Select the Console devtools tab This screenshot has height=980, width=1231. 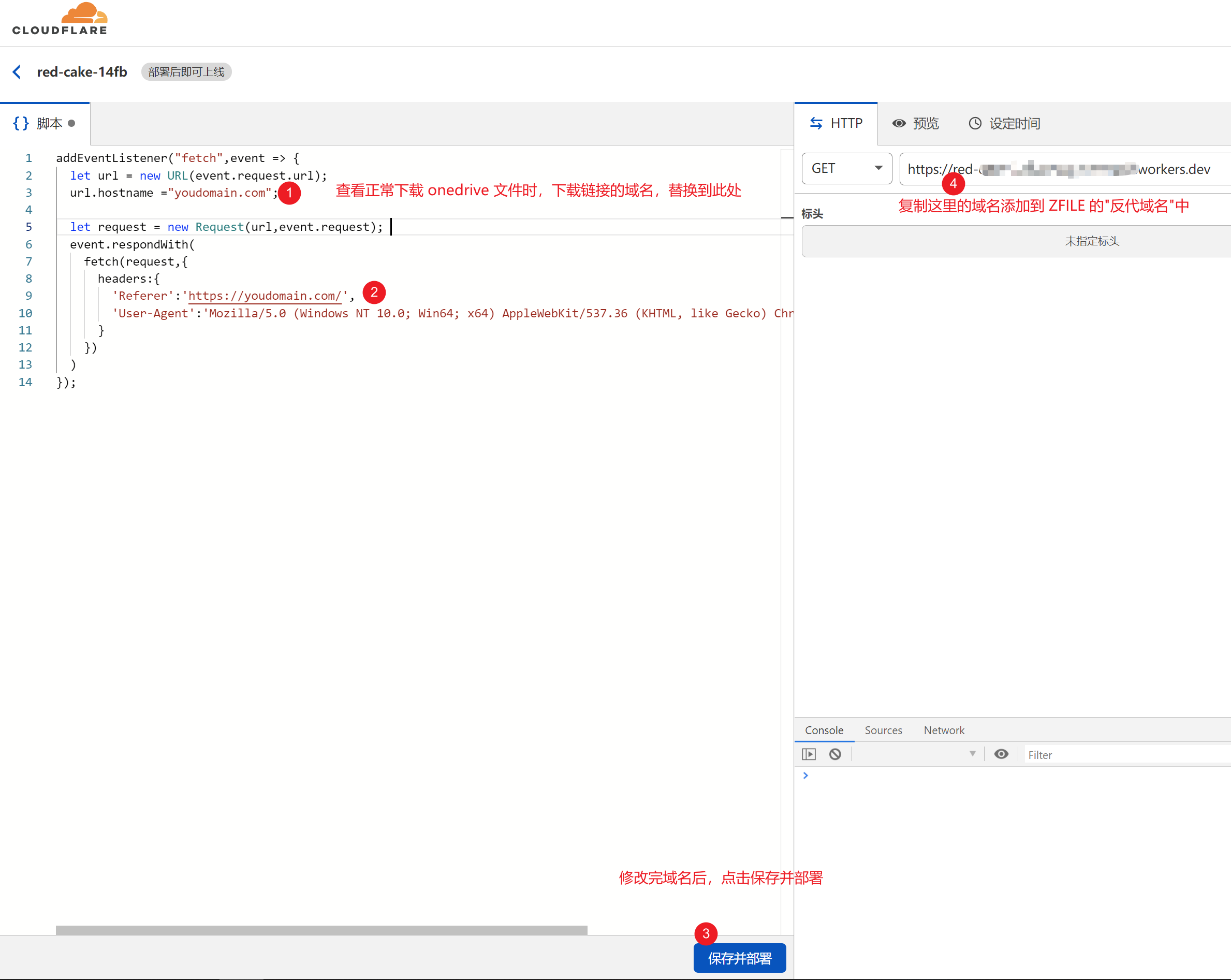(824, 730)
